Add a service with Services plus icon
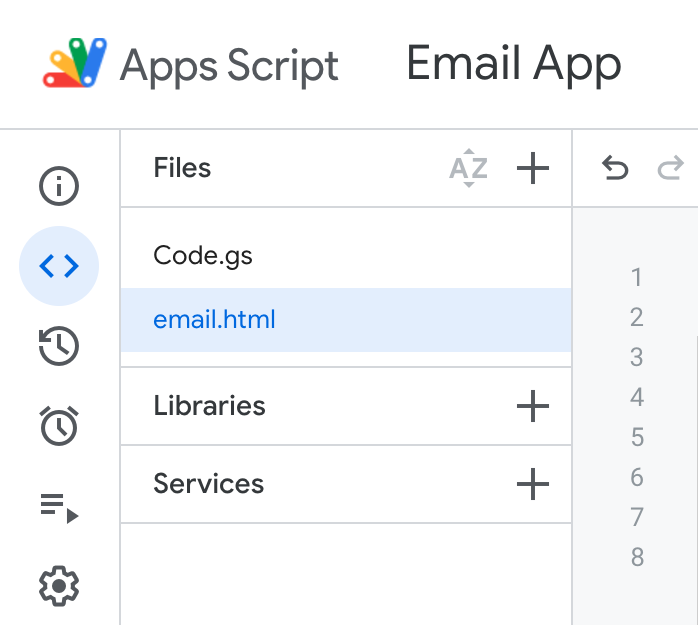 tap(532, 484)
